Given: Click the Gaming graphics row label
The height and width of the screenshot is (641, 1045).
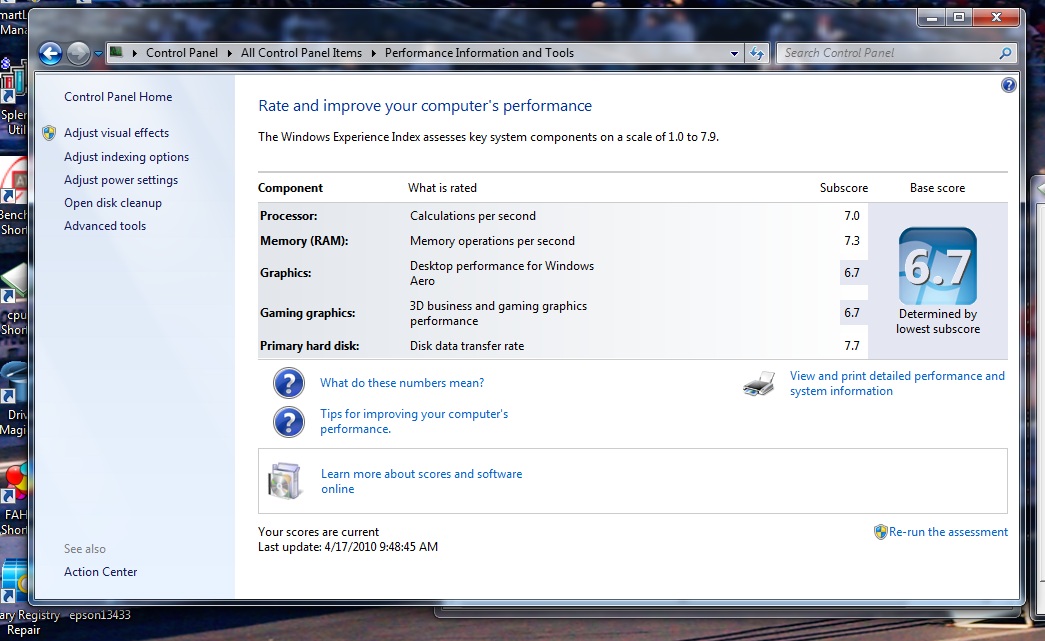Looking at the screenshot, I should (307, 313).
